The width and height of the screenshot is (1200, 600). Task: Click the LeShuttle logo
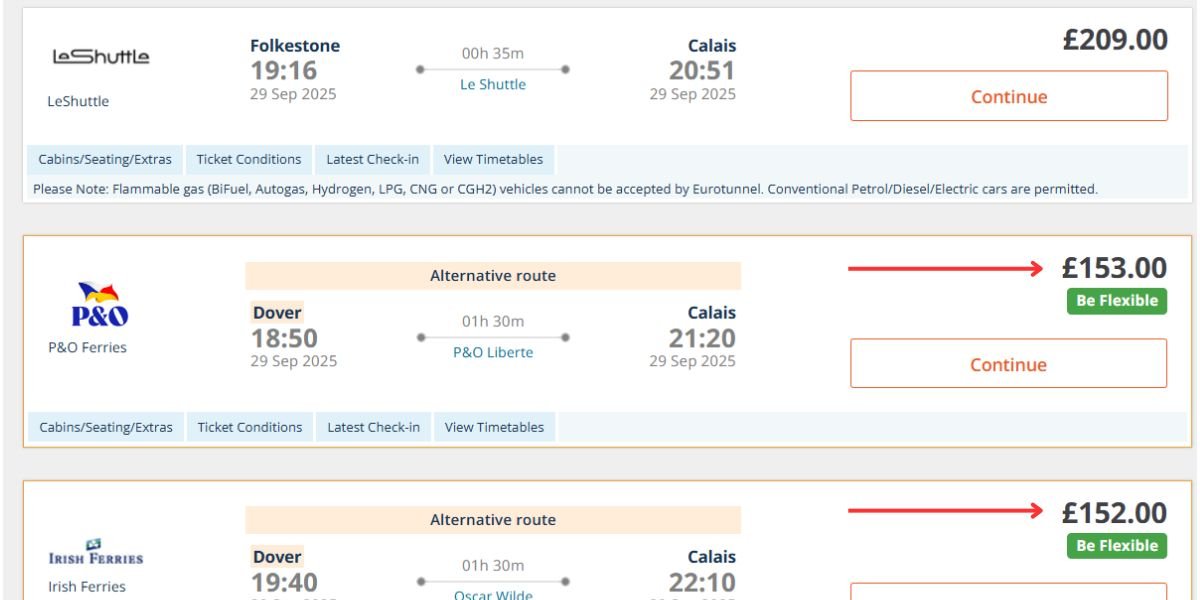pos(101,57)
